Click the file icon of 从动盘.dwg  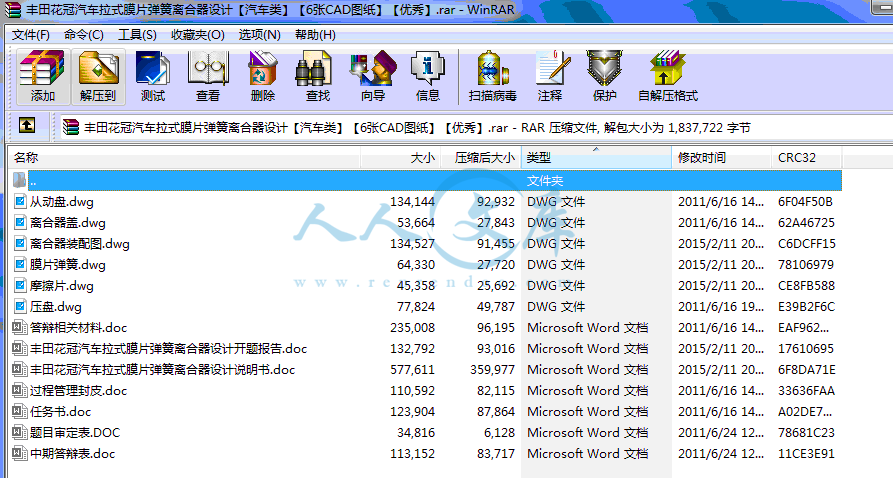coord(20,202)
